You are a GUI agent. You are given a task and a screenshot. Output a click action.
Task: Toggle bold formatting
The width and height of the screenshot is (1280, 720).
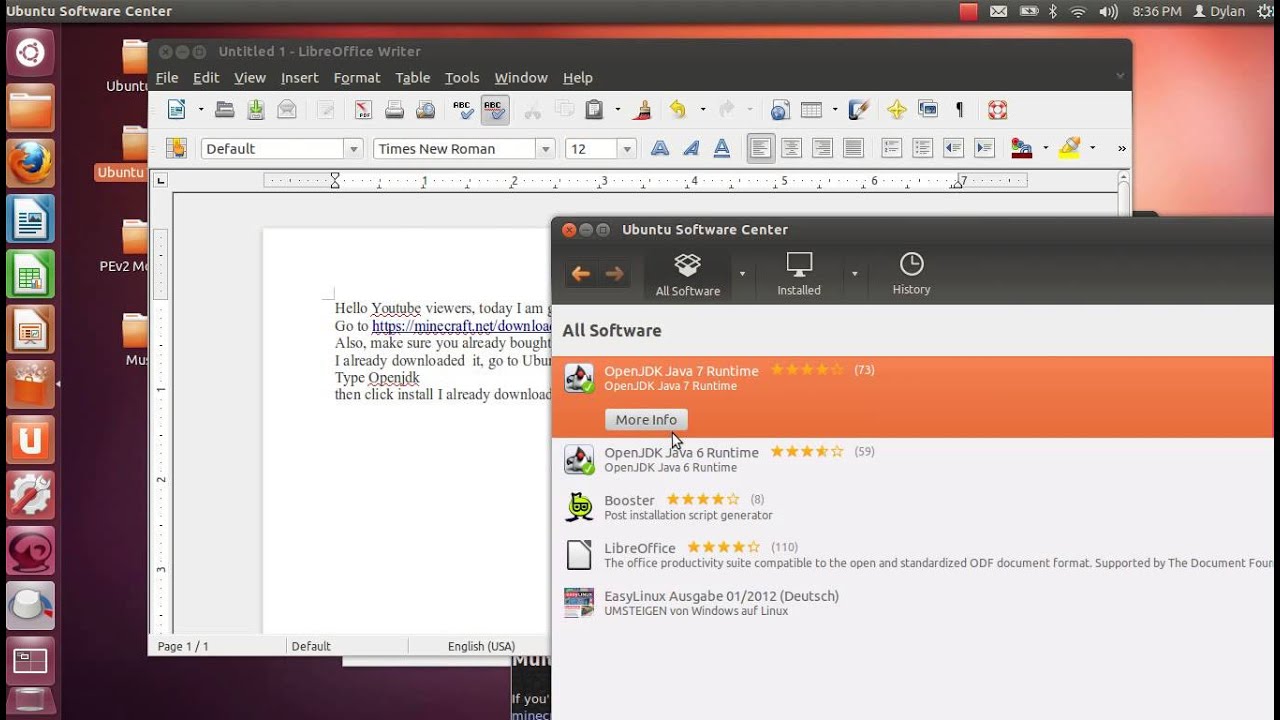660,148
